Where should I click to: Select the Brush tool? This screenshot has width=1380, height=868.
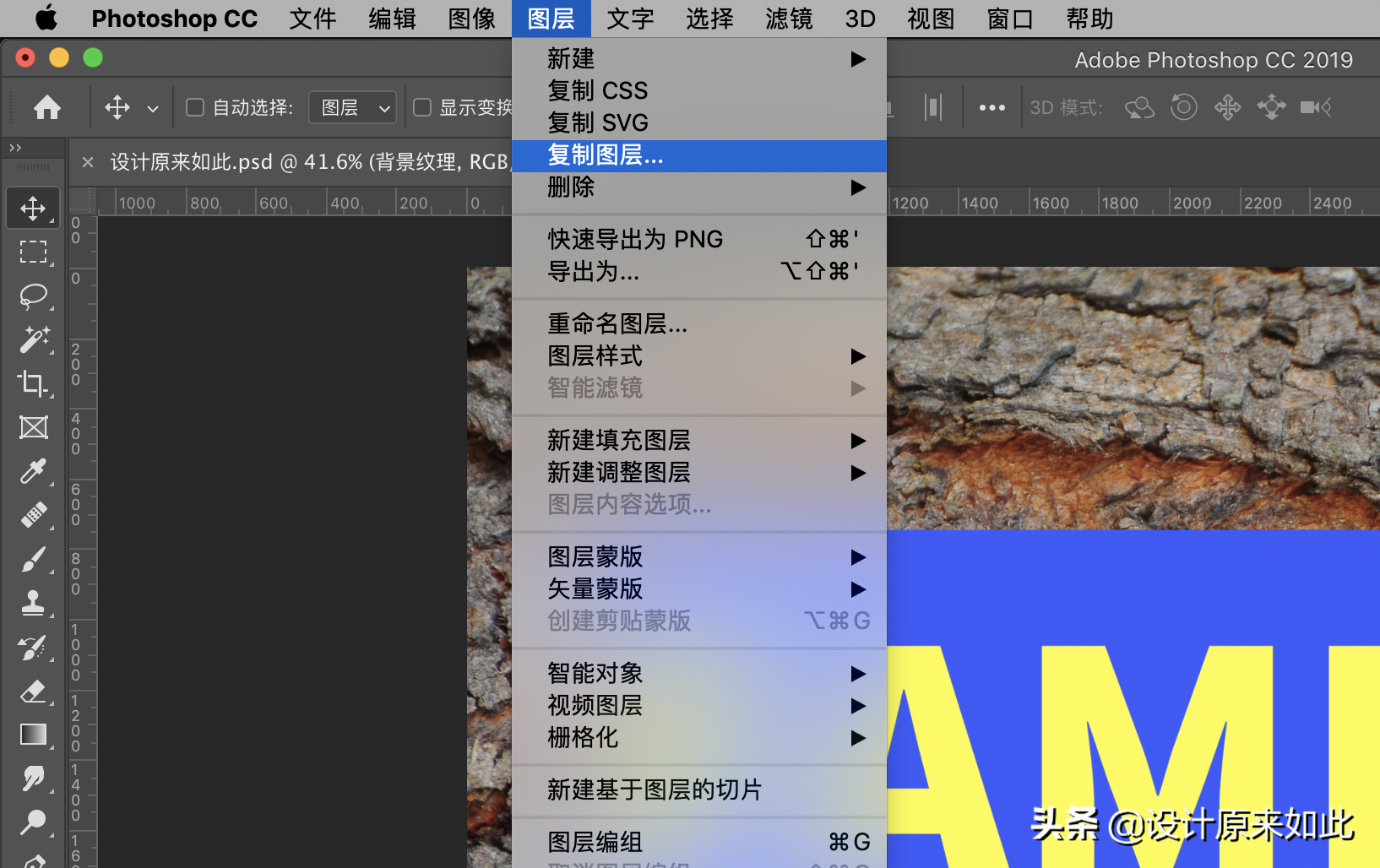click(x=33, y=559)
